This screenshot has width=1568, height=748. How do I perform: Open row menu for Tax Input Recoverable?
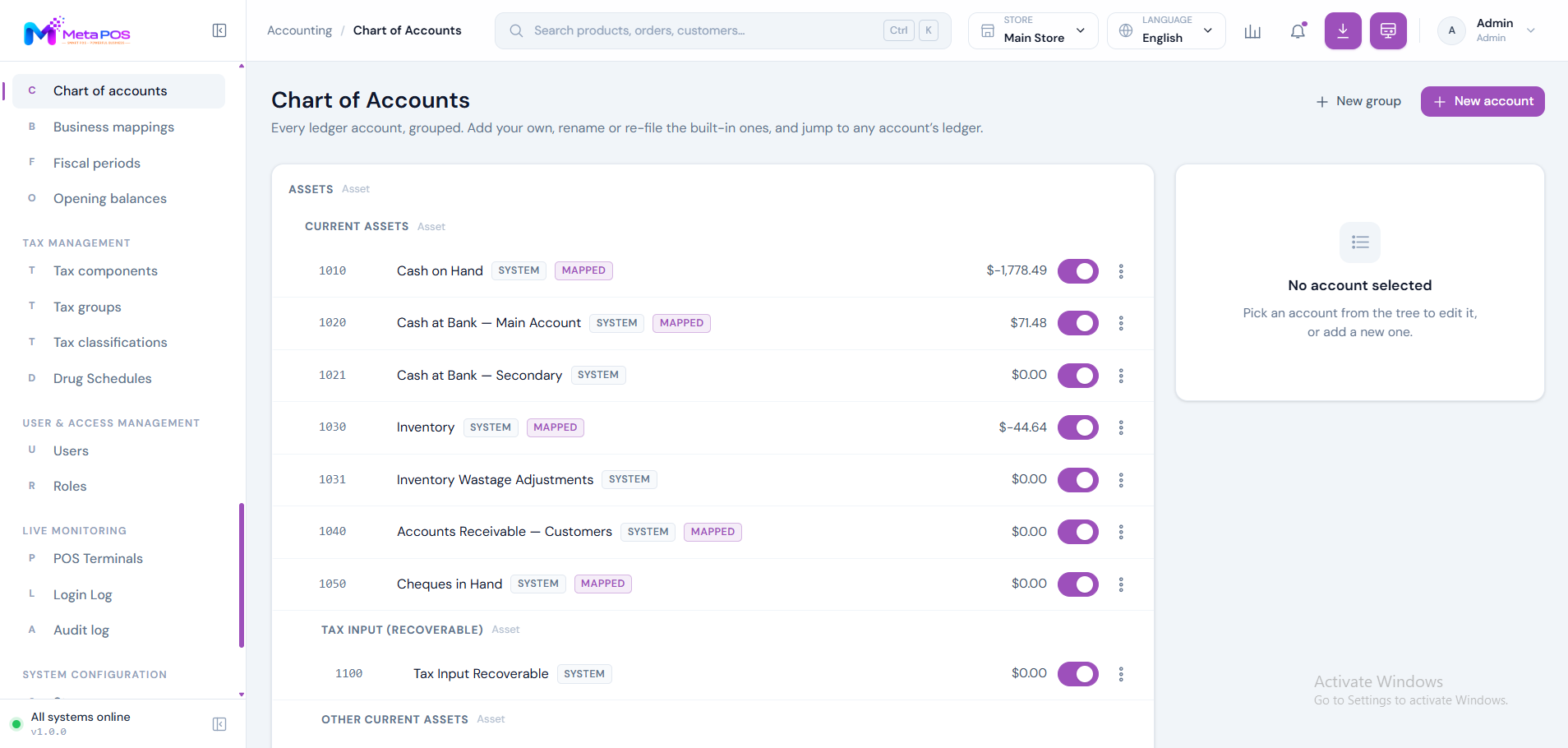[1121, 674]
